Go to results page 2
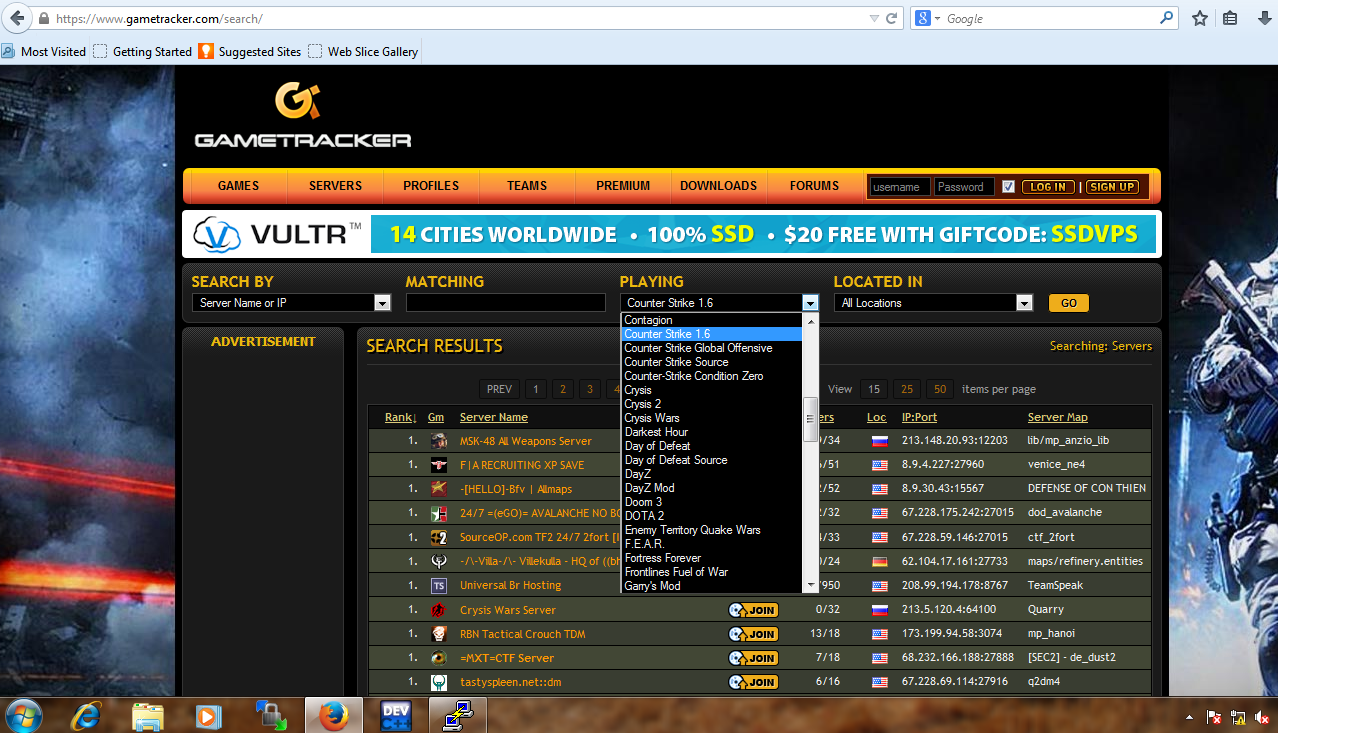Screen dimensions: 1366x733 click(x=563, y=389)
